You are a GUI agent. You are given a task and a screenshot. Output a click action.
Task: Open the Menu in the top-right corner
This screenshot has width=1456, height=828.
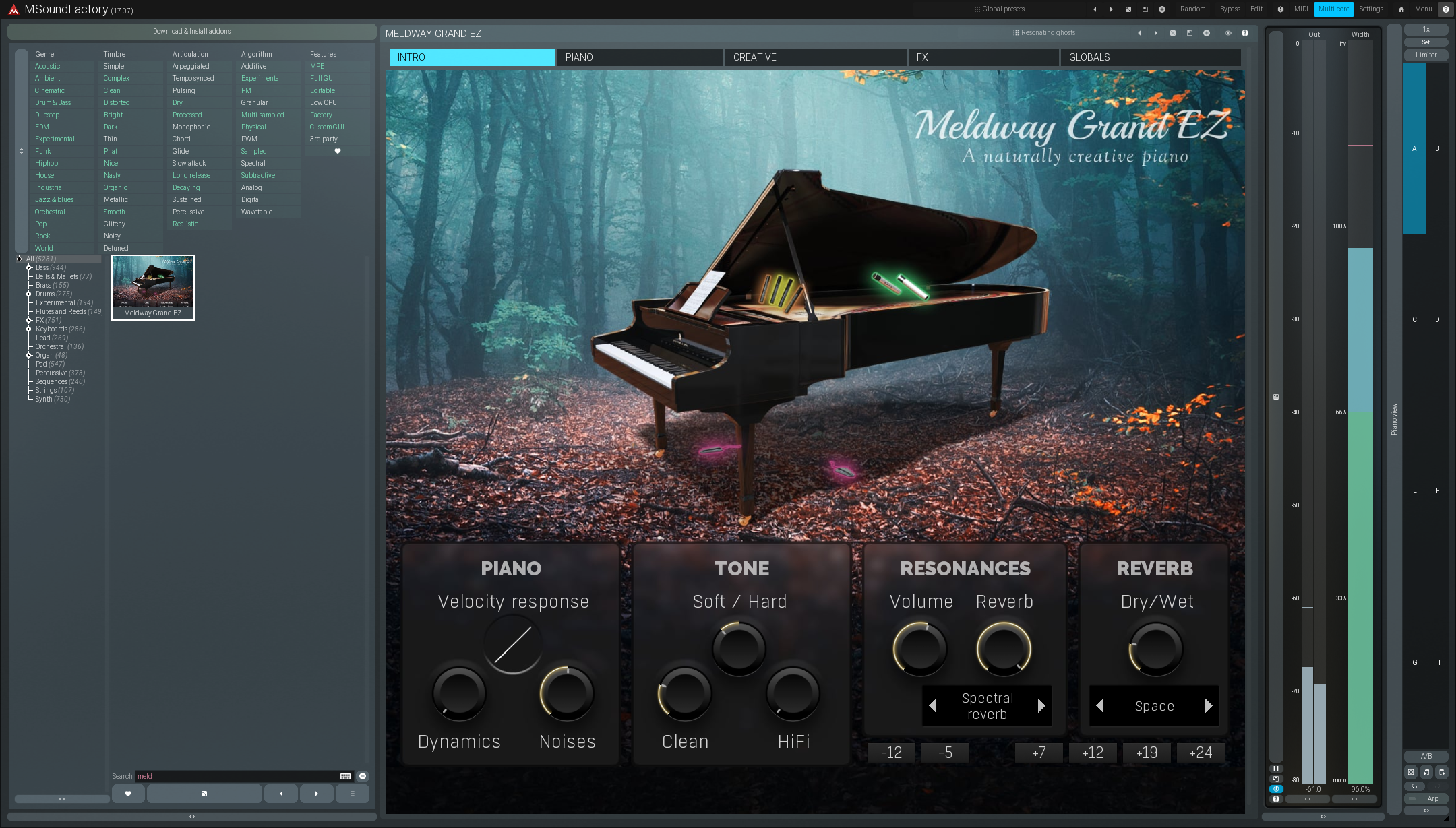[1424, 9]
